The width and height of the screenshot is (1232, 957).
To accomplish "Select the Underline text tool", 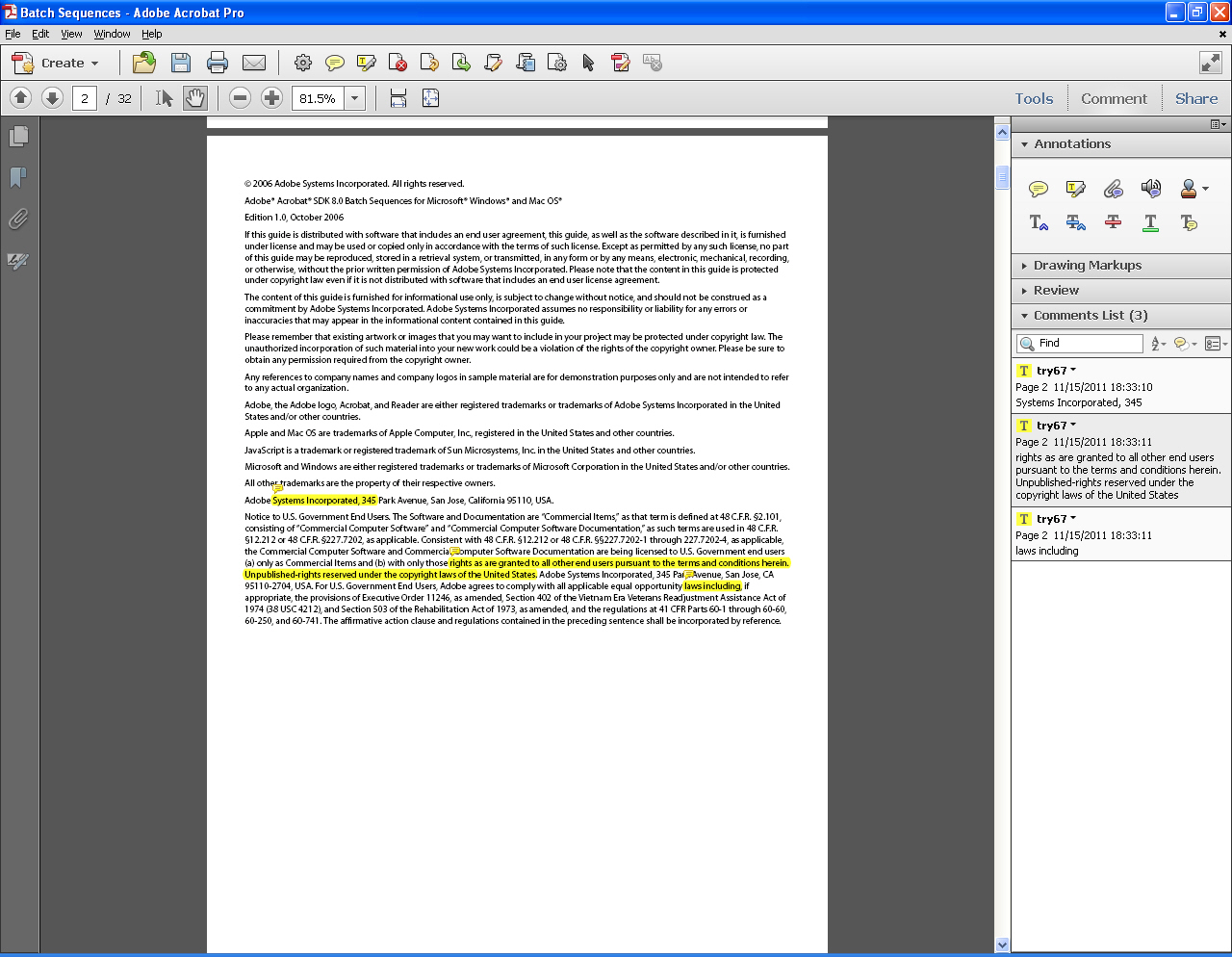I will click(x=1150, y=223).
